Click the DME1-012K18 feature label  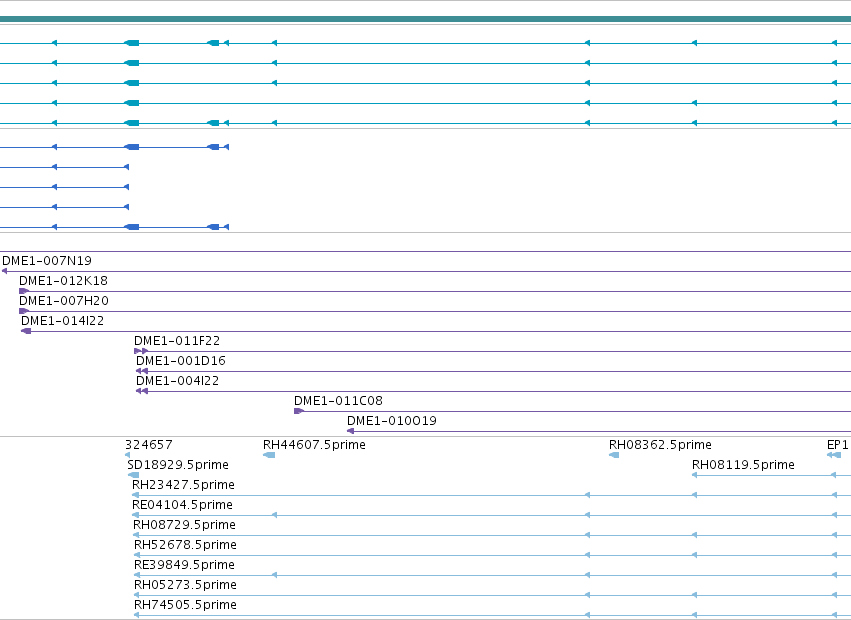point(63,281)
